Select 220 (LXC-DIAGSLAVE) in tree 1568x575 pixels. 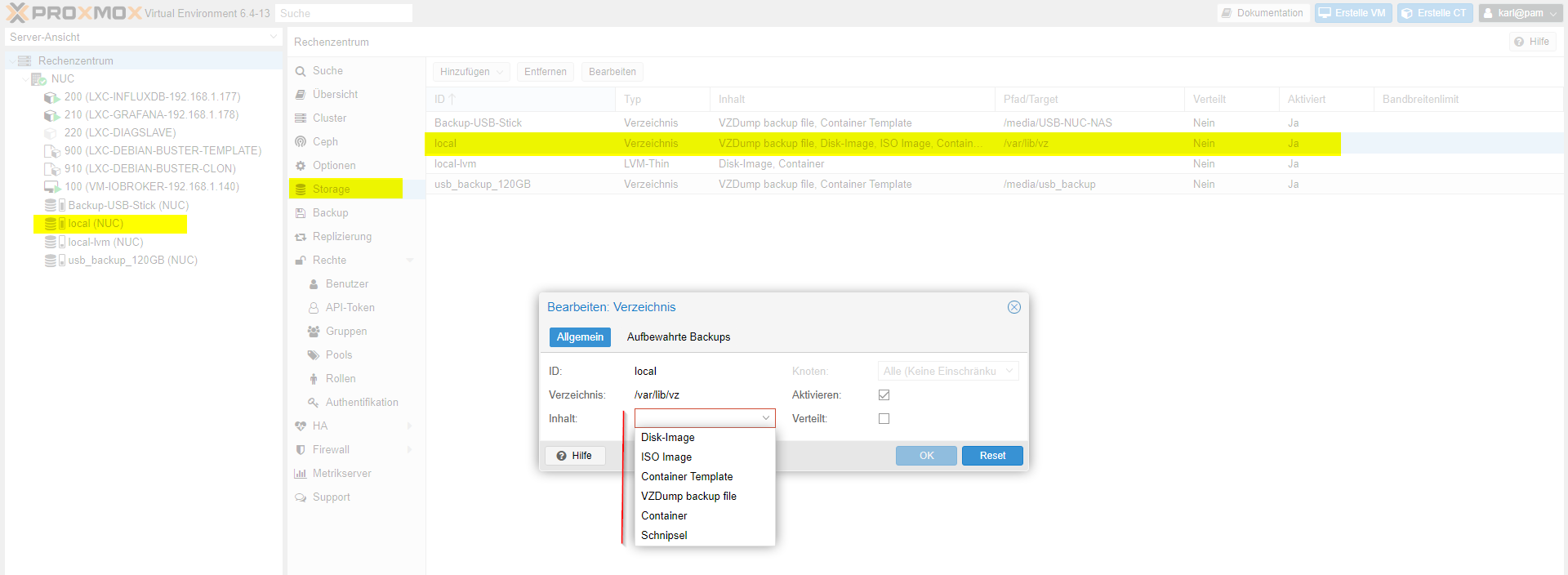[120, 133]
